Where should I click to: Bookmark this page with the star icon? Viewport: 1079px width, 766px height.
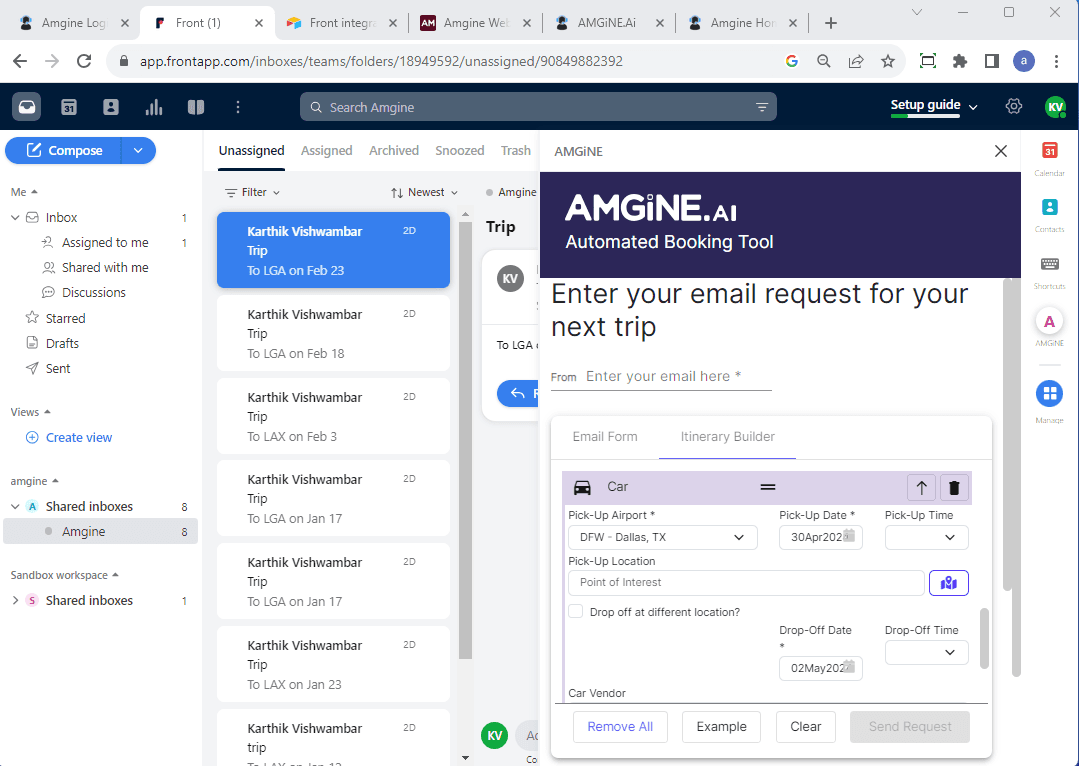[x=888, y=61]
